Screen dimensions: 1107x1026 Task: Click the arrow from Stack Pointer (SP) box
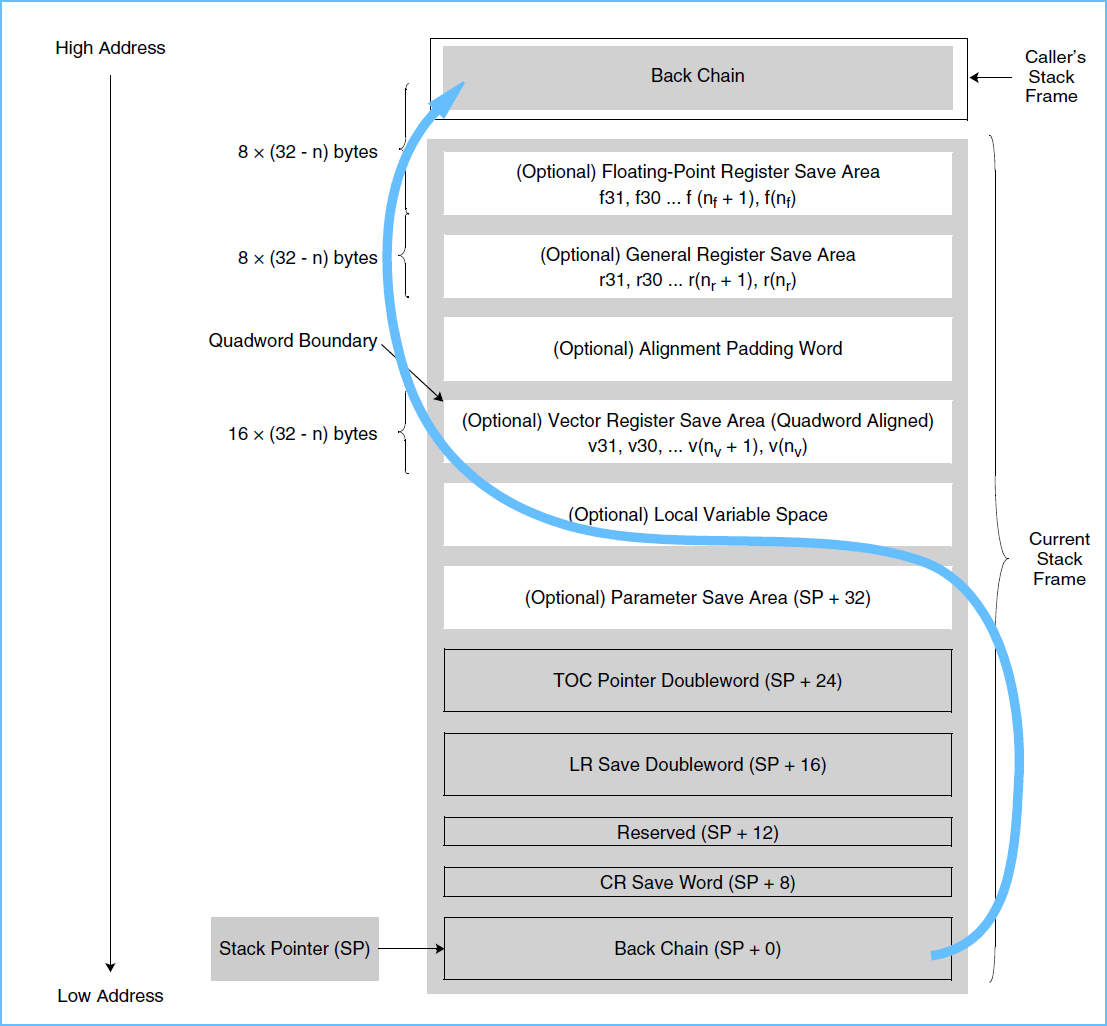coord(410,948)
